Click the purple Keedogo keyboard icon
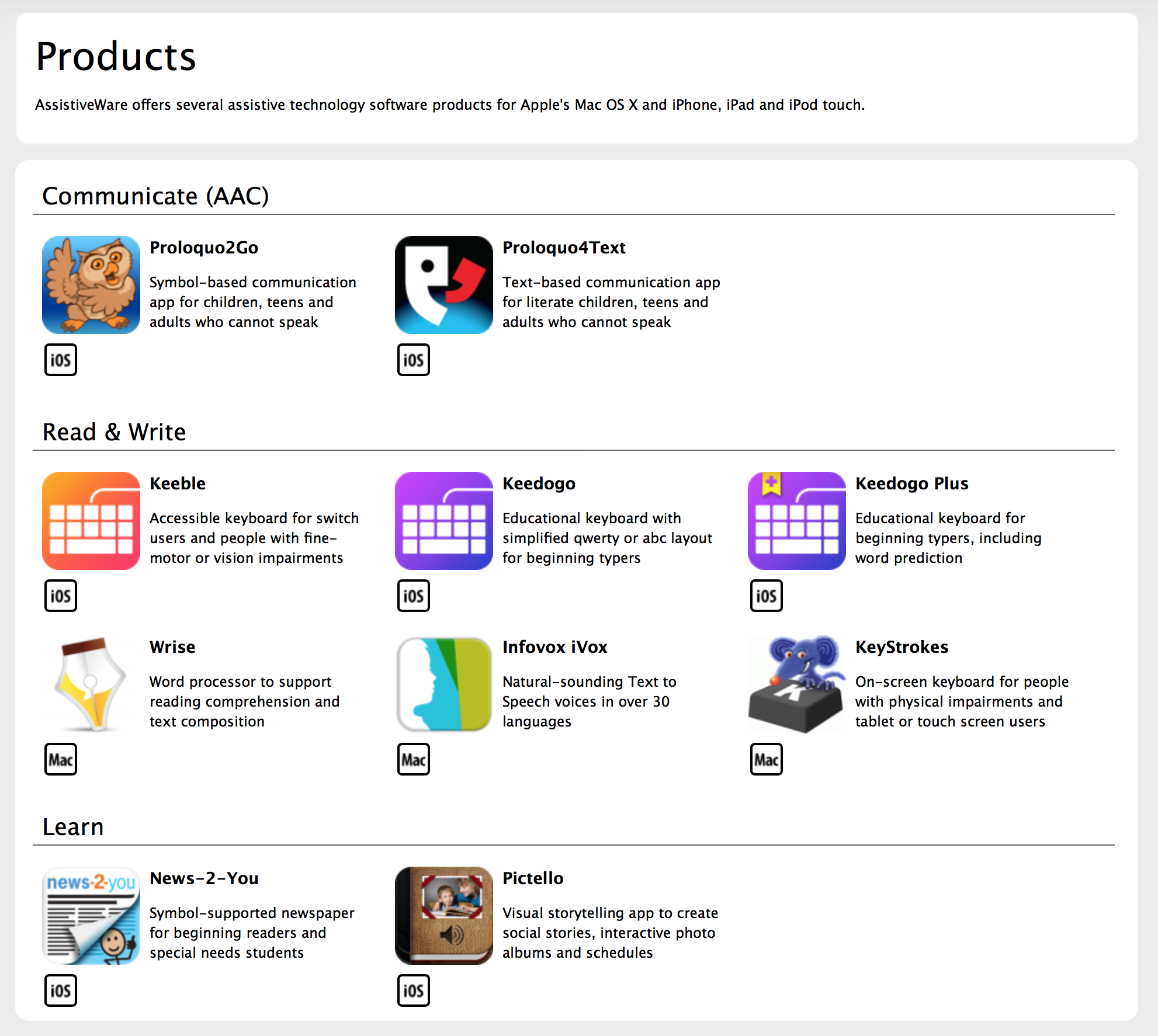The image size is (1158, 1036). click(444, 521)
